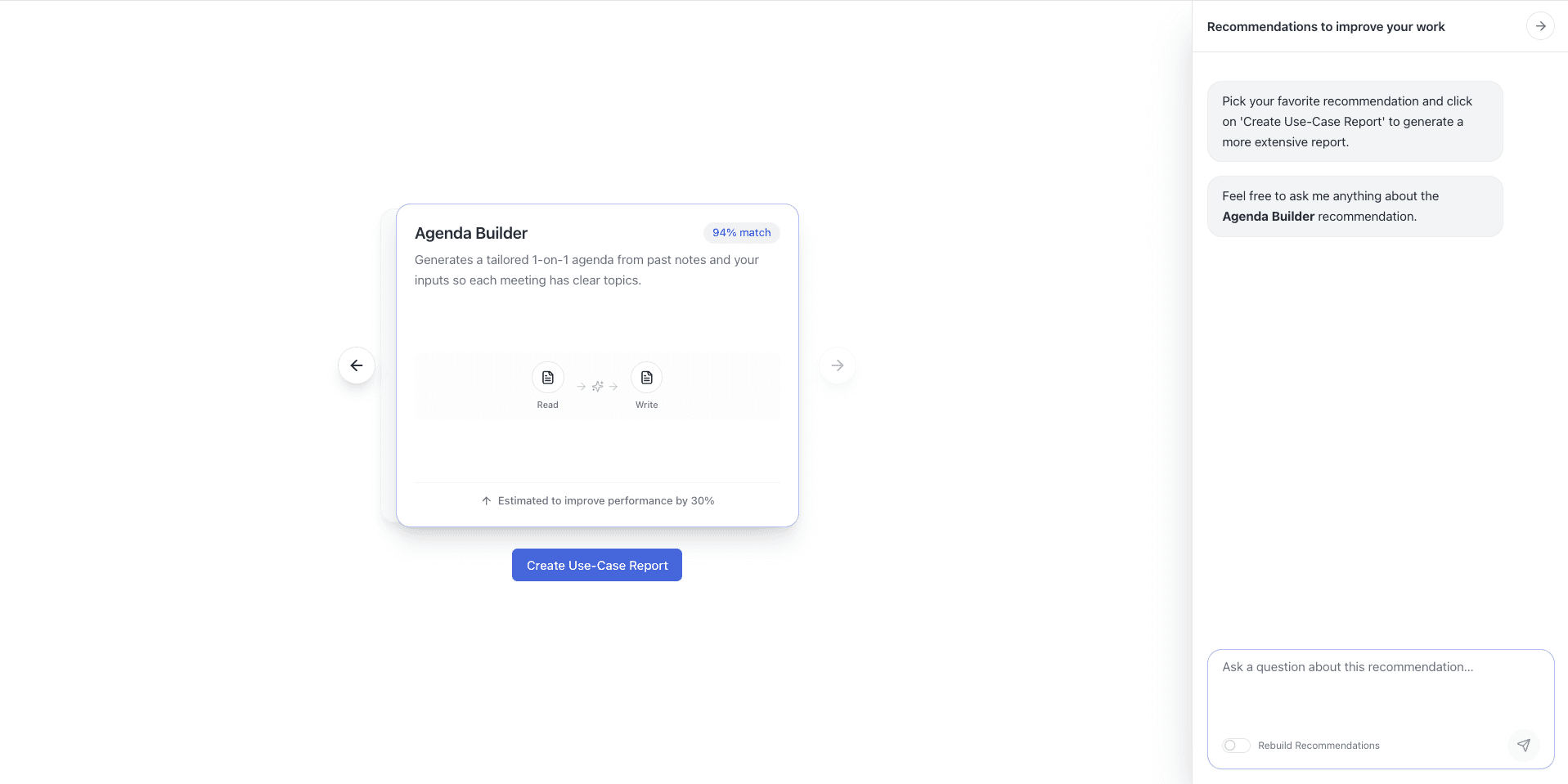
Task: Click the Write label under icon
Action: [x=647, y=405]
